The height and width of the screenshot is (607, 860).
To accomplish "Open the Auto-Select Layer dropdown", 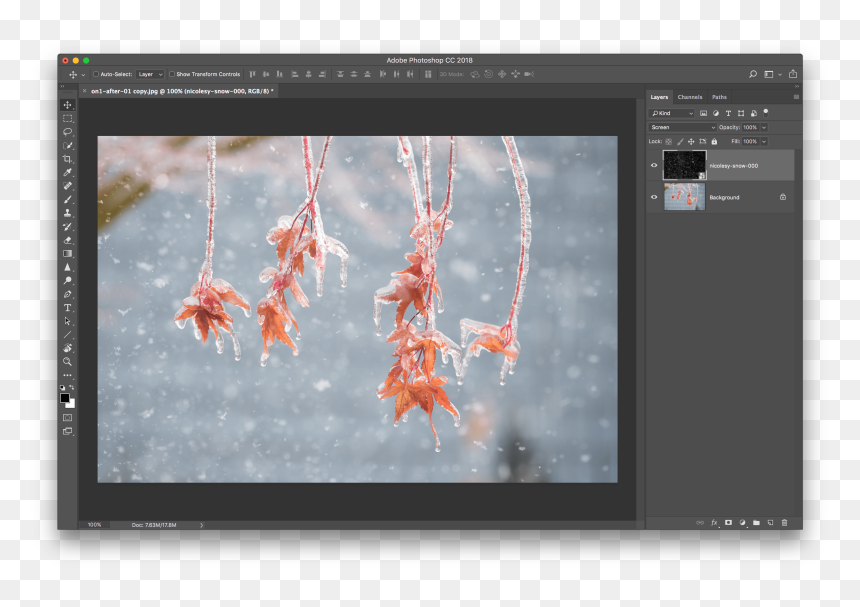I will coord(150,74).
